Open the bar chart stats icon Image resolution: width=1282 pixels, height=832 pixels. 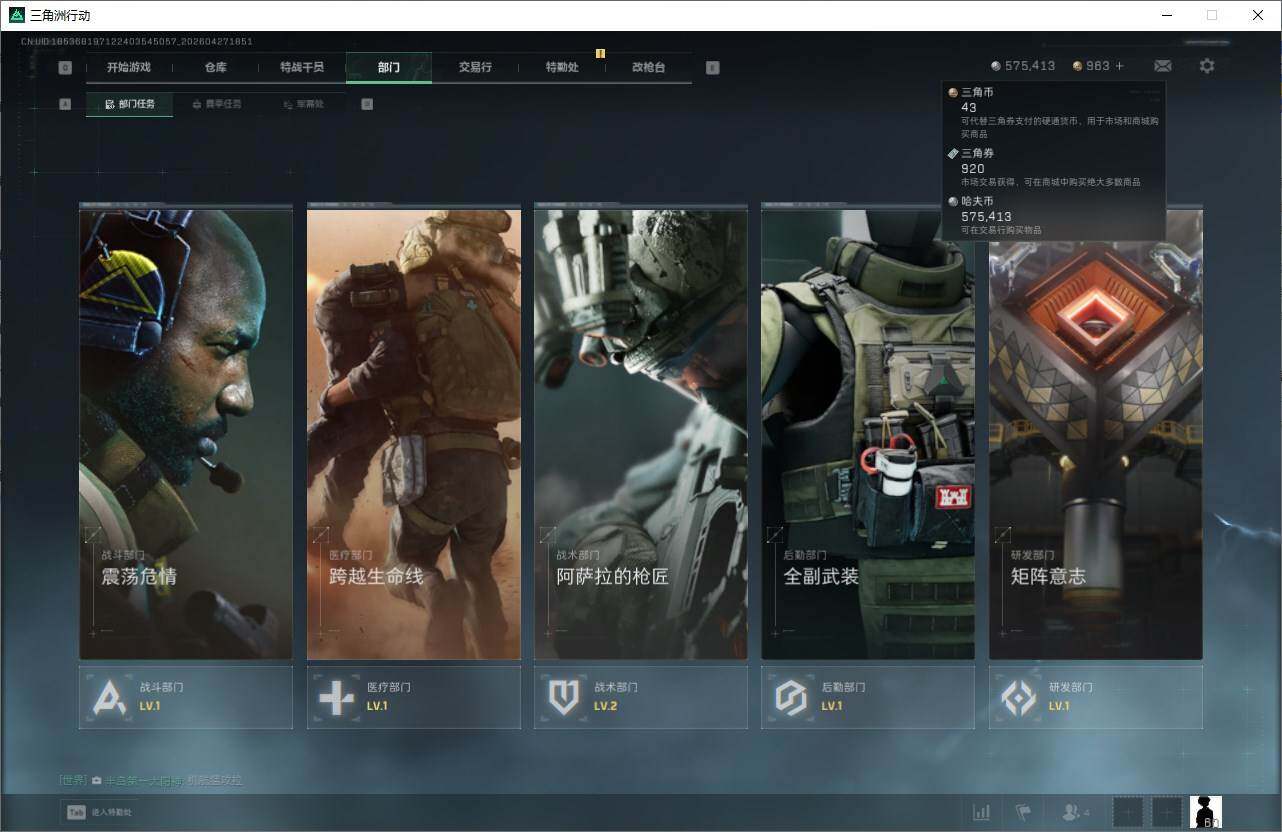pyautogui.click(x=981, y=812)
